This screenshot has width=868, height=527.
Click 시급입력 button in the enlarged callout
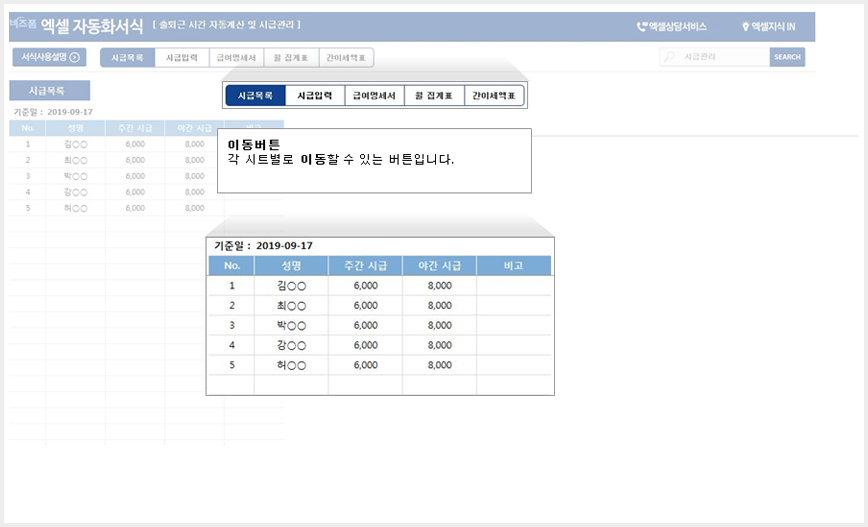pyautogui.click(x=314, y=95)
